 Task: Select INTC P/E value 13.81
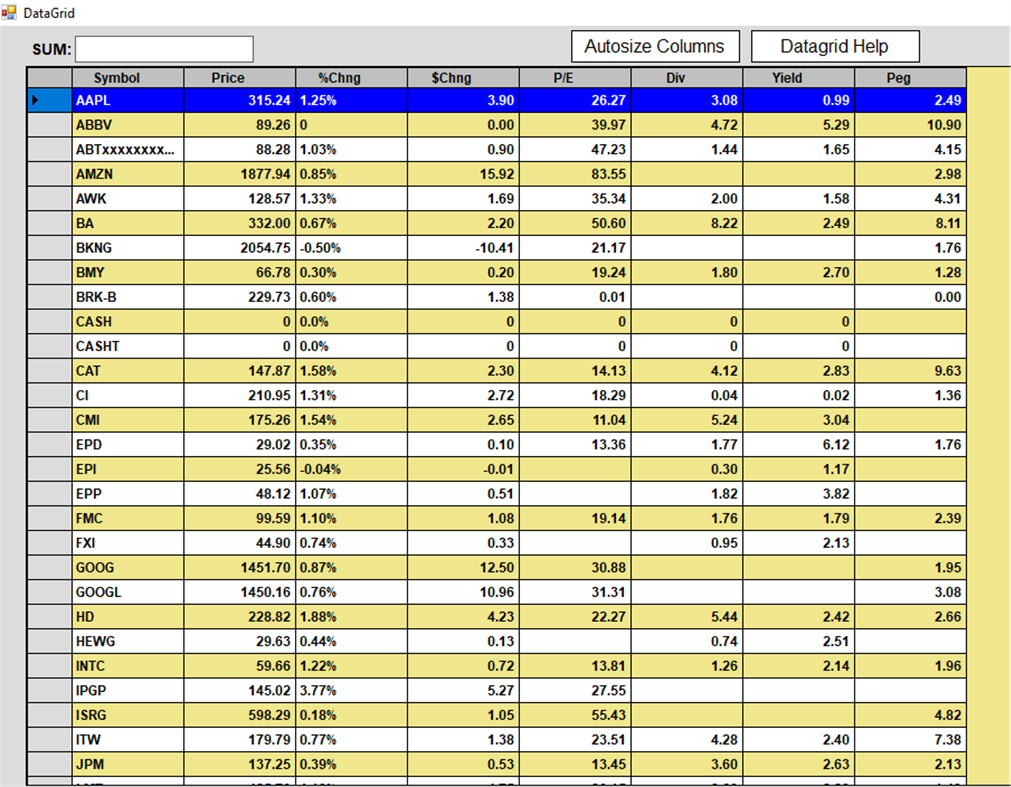click(x=575, y=666)
